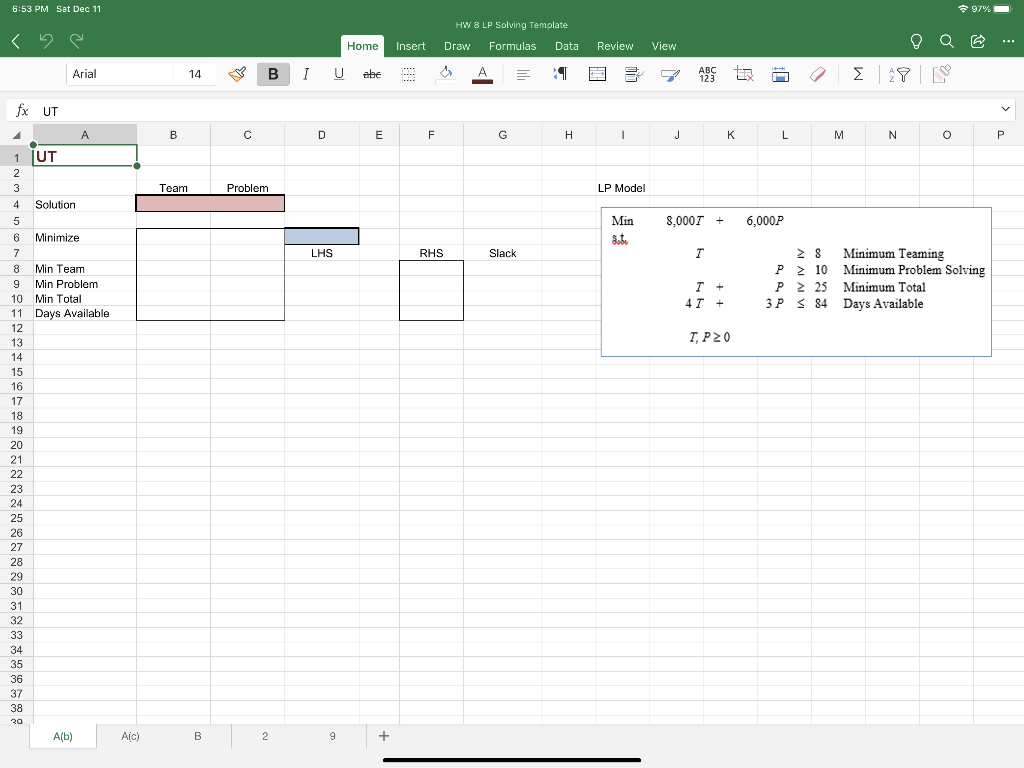Open the cell styles paintbrush icon
Screen dimensions: 1024x768
click(237, 74)
